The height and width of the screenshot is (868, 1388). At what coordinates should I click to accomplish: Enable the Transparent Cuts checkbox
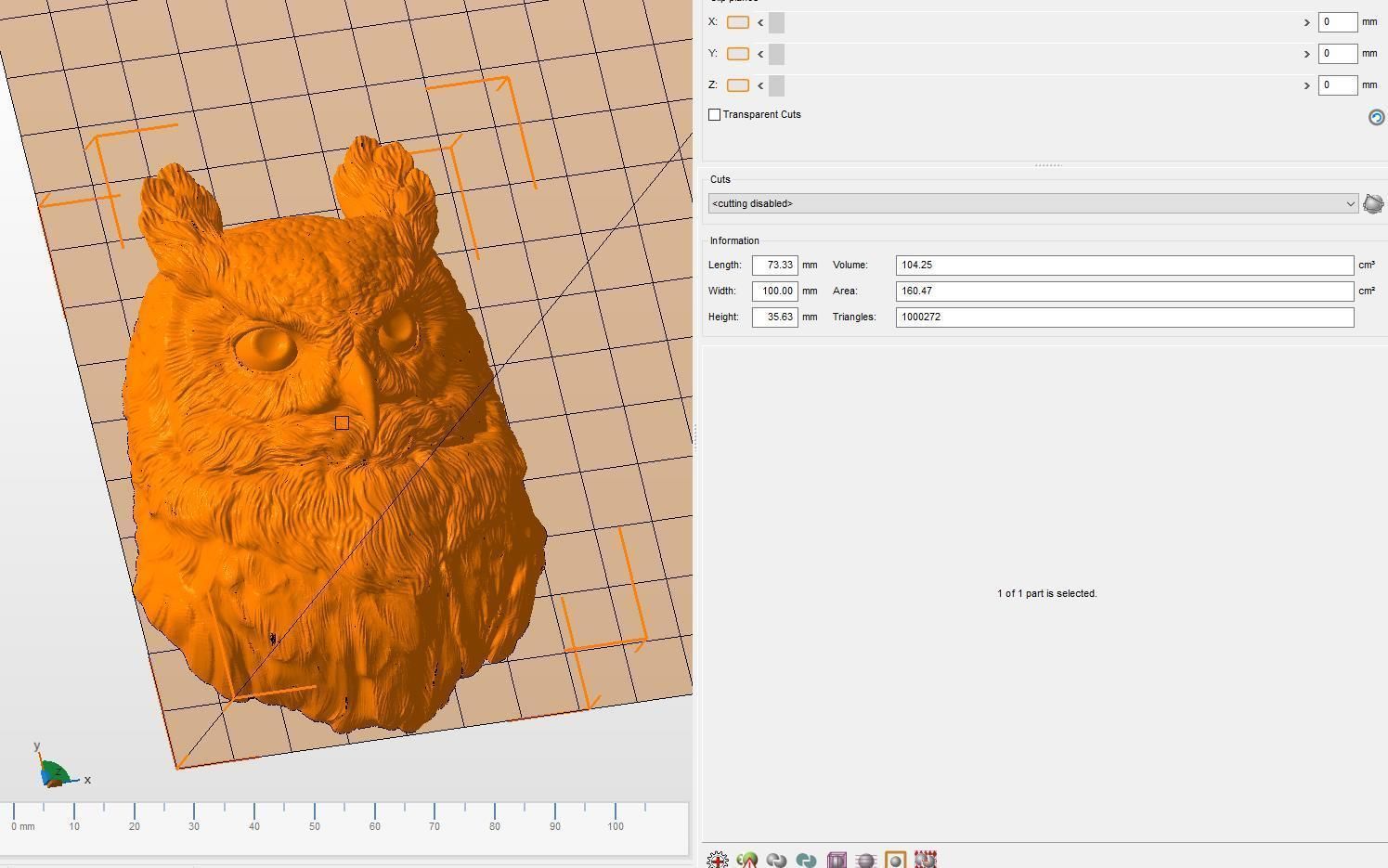pyautogui.click(x=714, y=114)
